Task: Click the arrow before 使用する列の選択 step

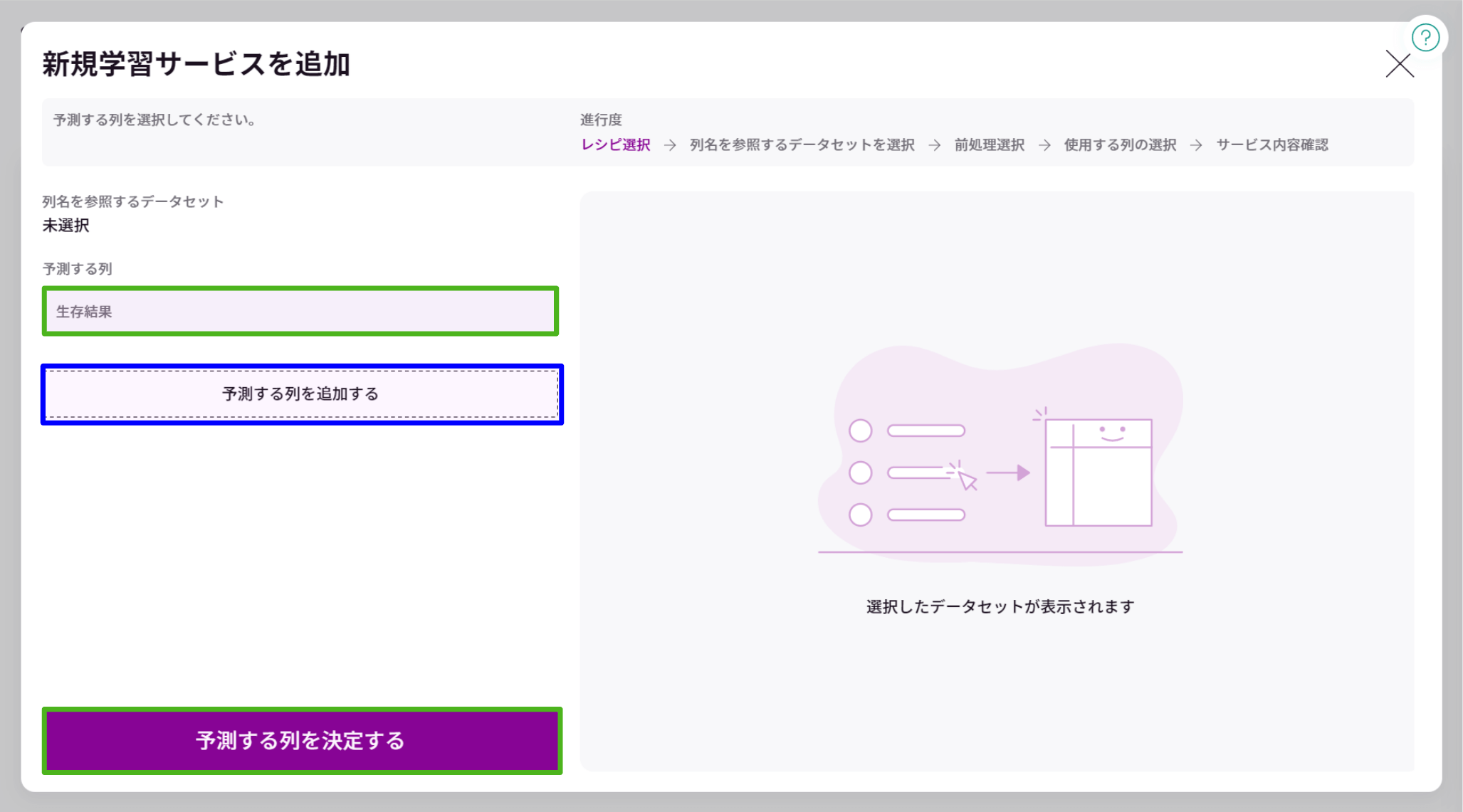Action: 1044,144
